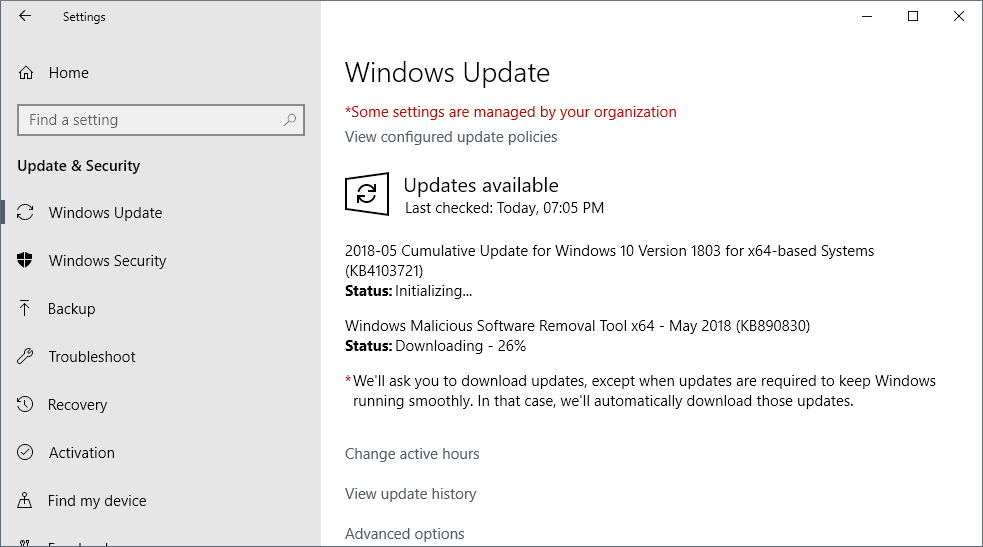Open Advanced options link
This screenshot has width=983, height=547.
point(404,534)
